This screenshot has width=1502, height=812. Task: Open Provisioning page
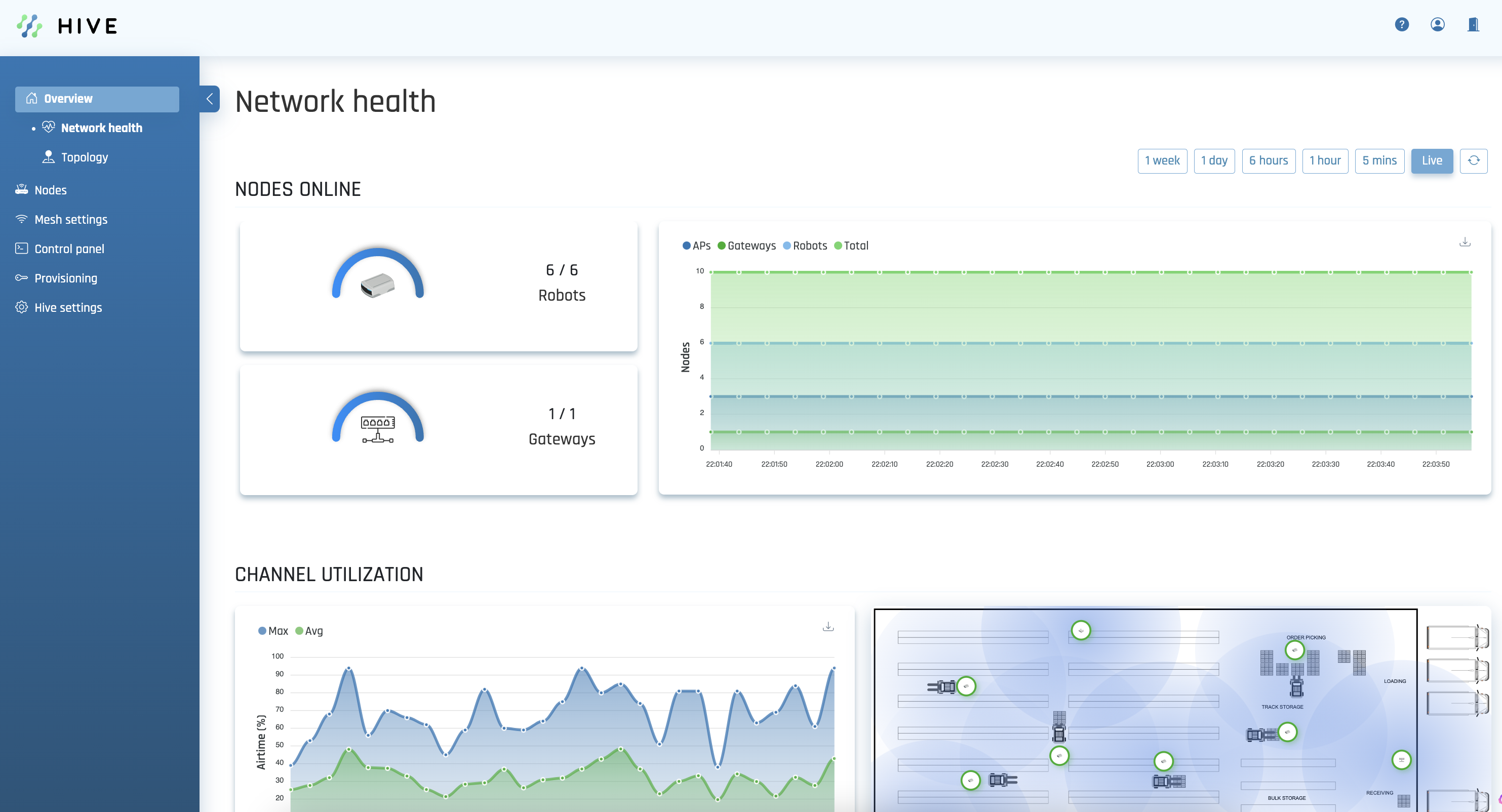pos(65,278)
